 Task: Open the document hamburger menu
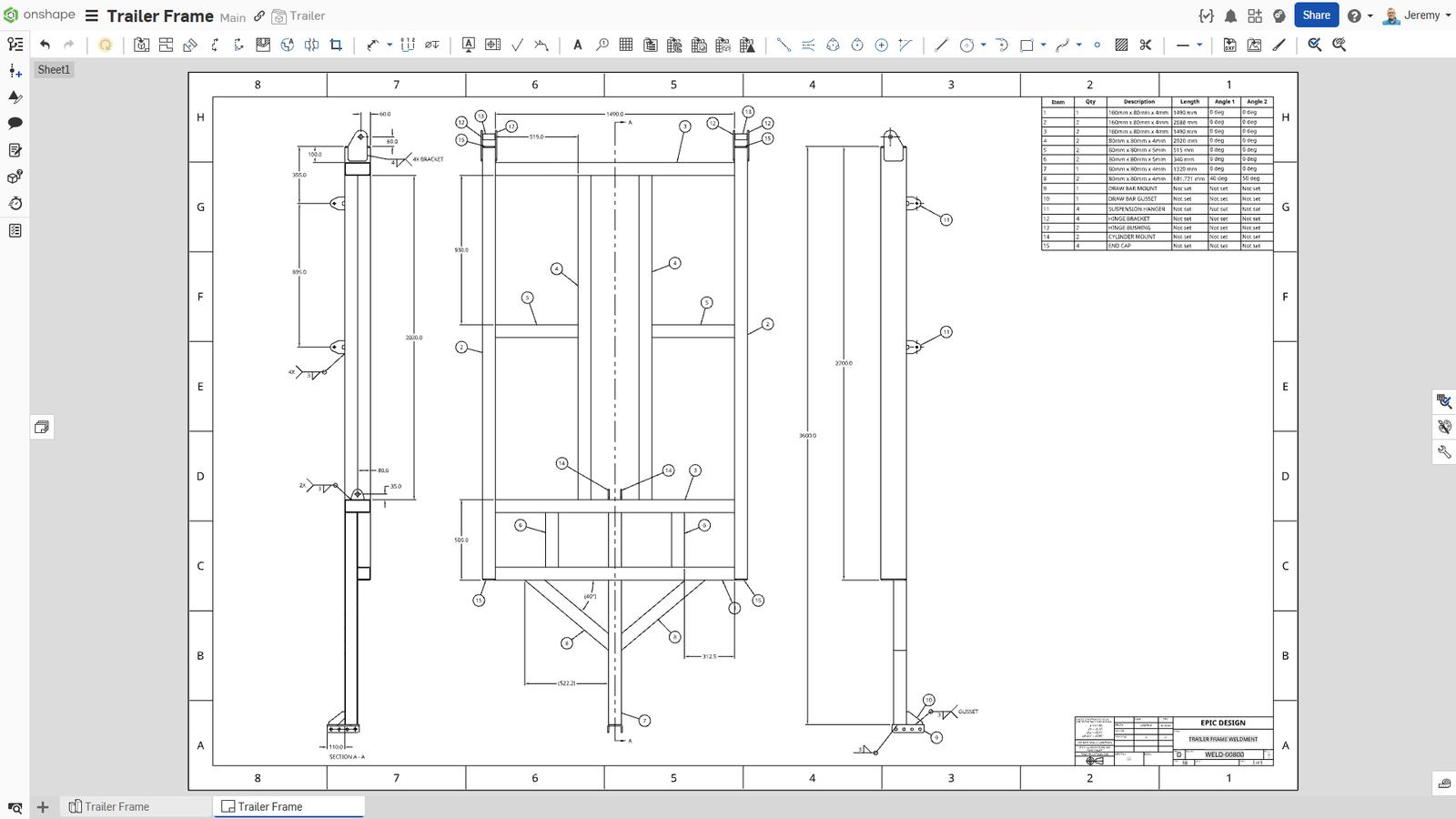pyautogui.click(x=91, y=15)
